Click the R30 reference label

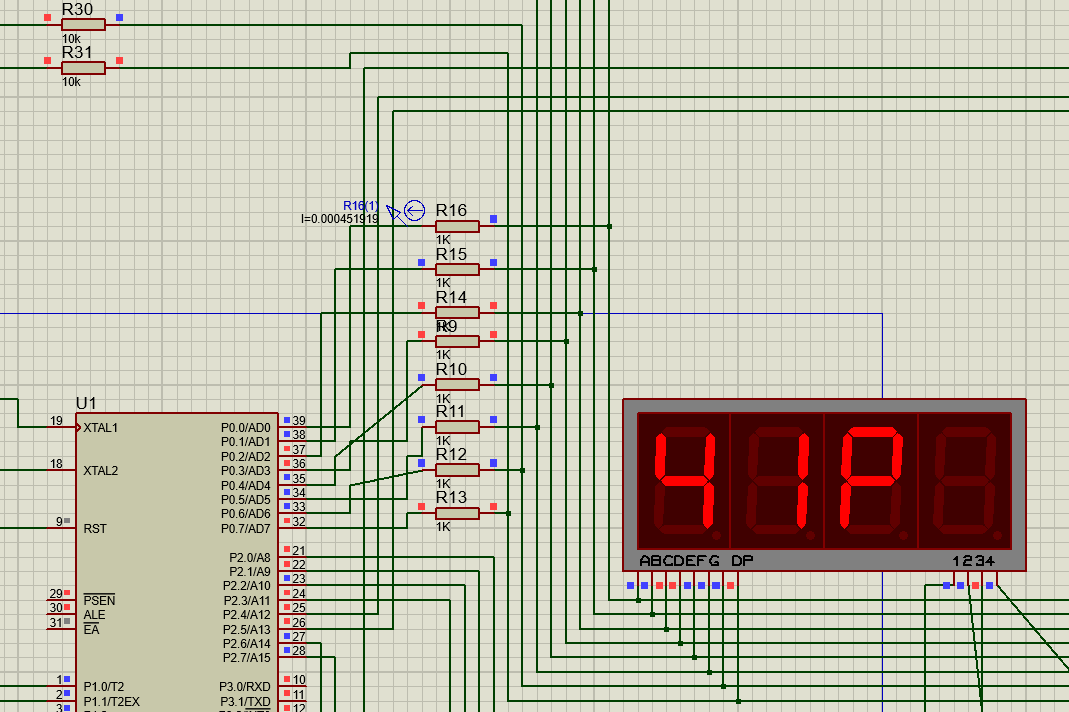pyautogui.click(x=77, y=10)
